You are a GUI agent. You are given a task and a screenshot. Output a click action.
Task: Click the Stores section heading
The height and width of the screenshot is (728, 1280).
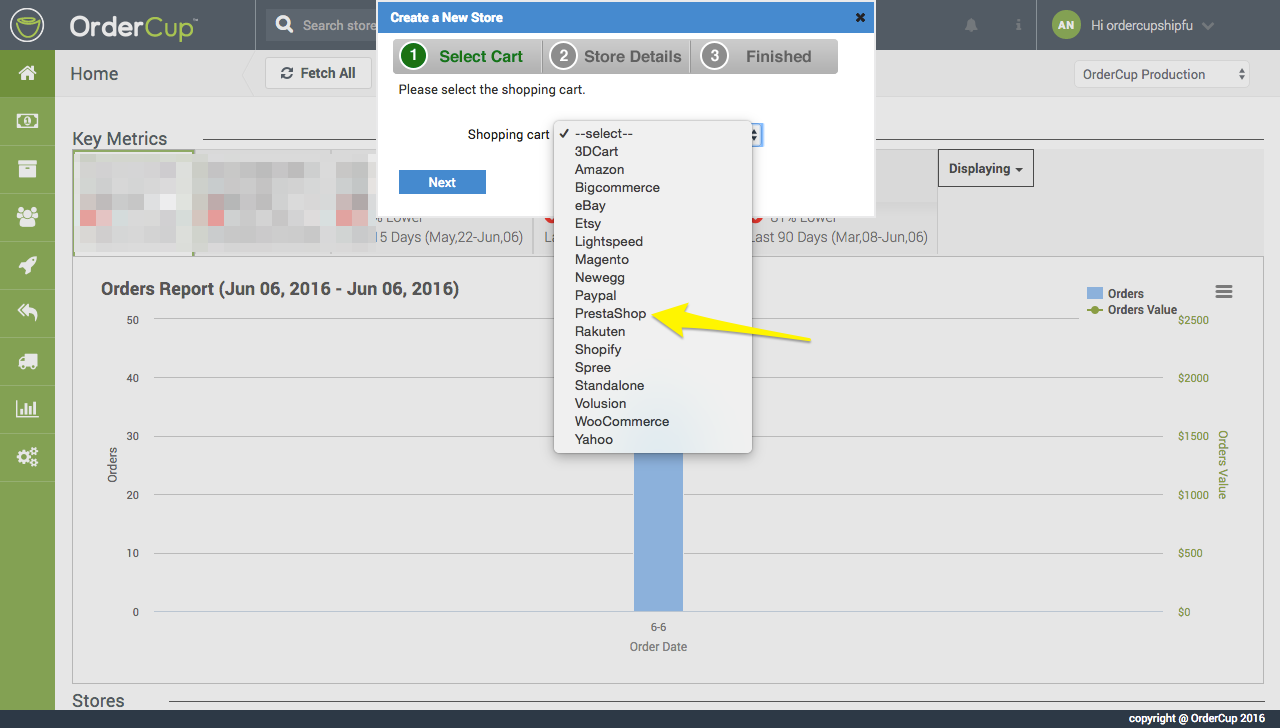[98, 700]
